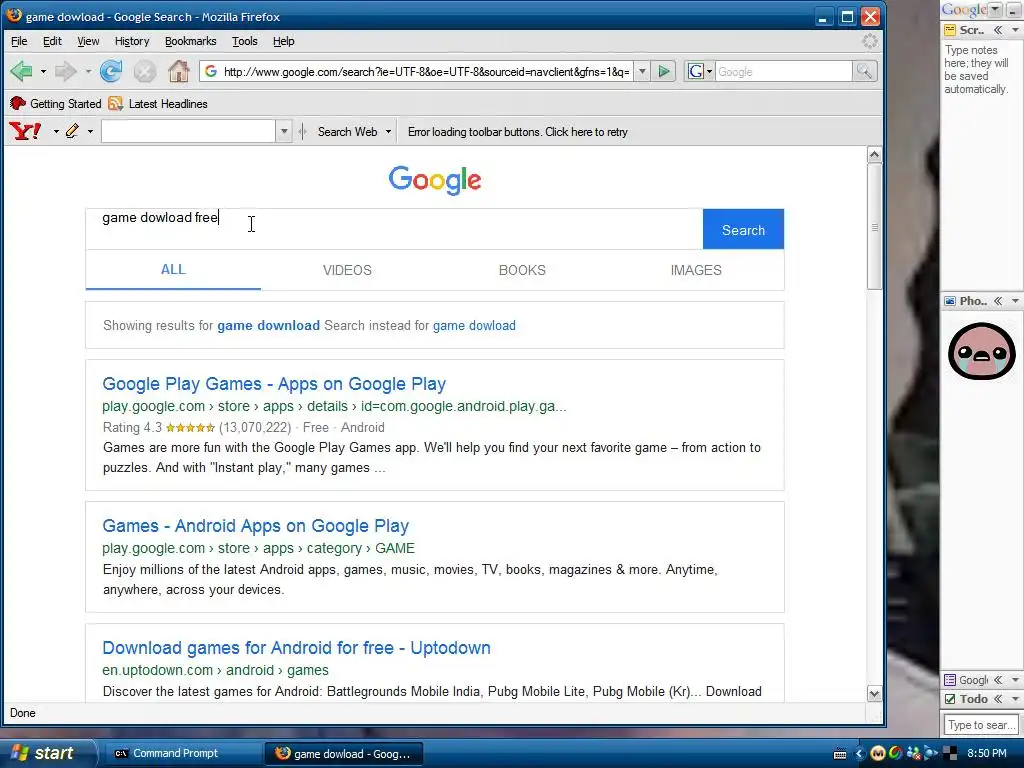Click the yellow M tray icon
Image resolution: width=1024 pixels, height=768 pixels.
tap(878, 753)
